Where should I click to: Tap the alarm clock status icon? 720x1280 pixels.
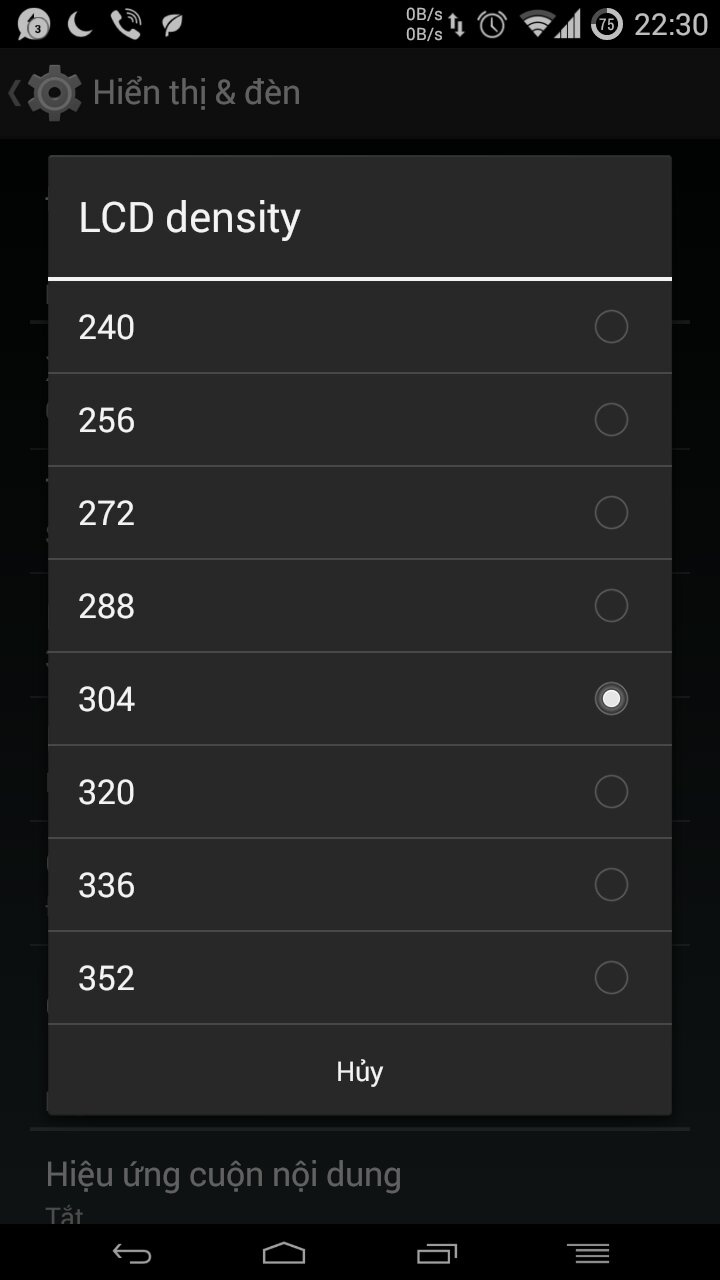point(492,24)
